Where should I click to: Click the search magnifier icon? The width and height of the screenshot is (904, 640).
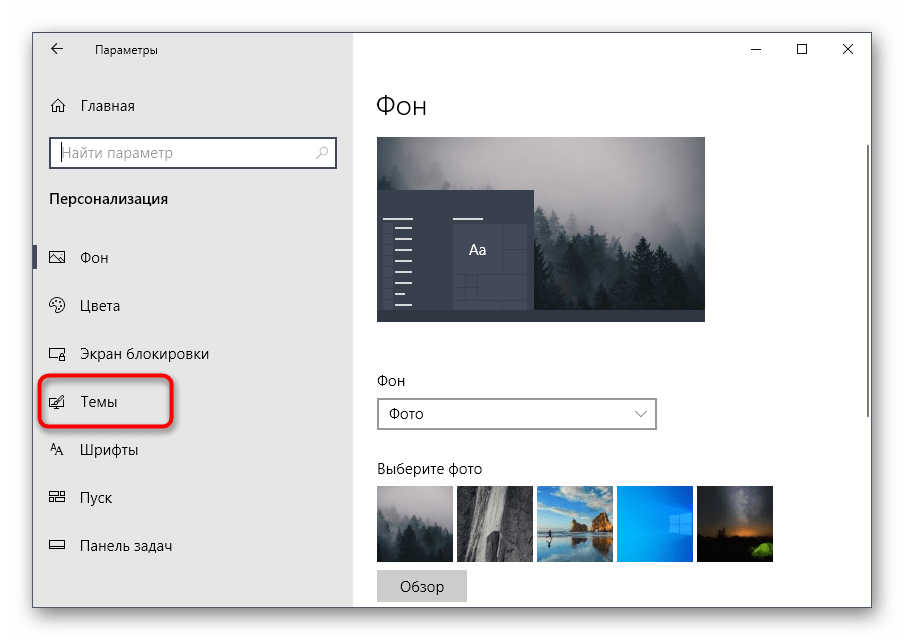click(x=322, y=153)
